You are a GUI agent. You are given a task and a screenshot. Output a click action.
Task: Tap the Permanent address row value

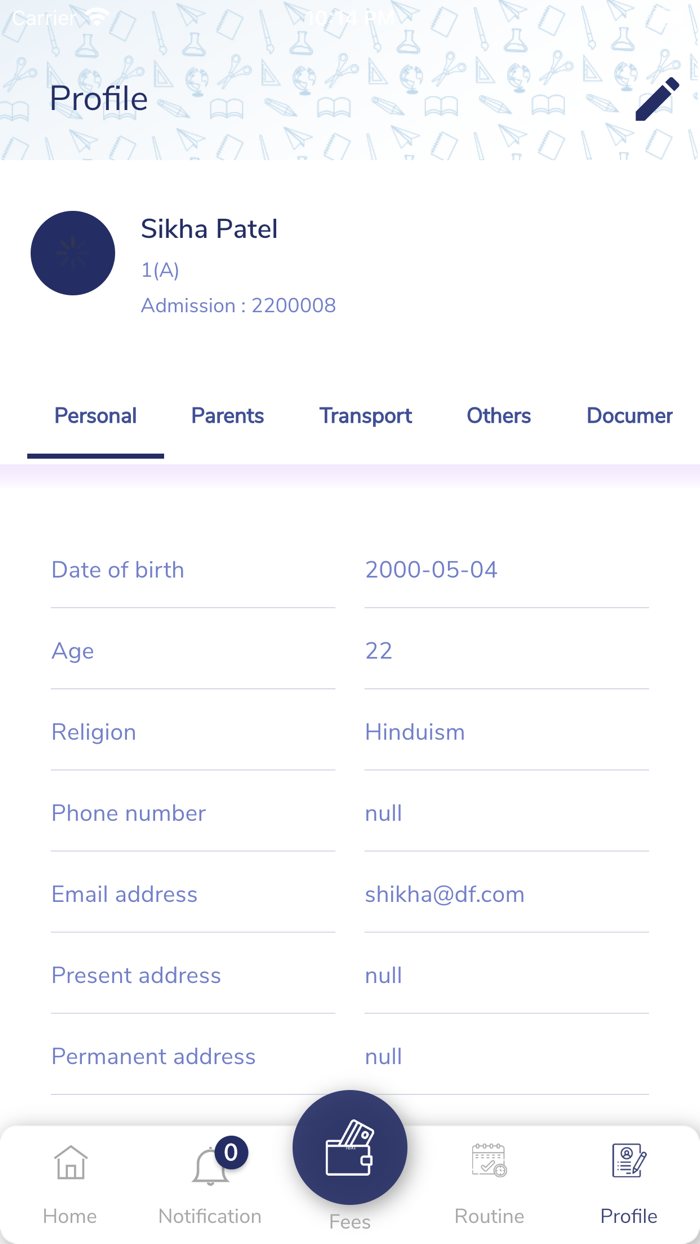(x=383, y=1056)
